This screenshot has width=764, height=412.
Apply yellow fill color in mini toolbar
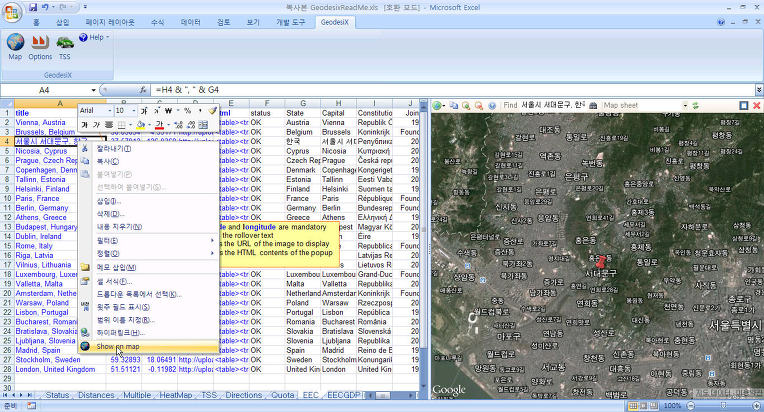pos(140,125)
